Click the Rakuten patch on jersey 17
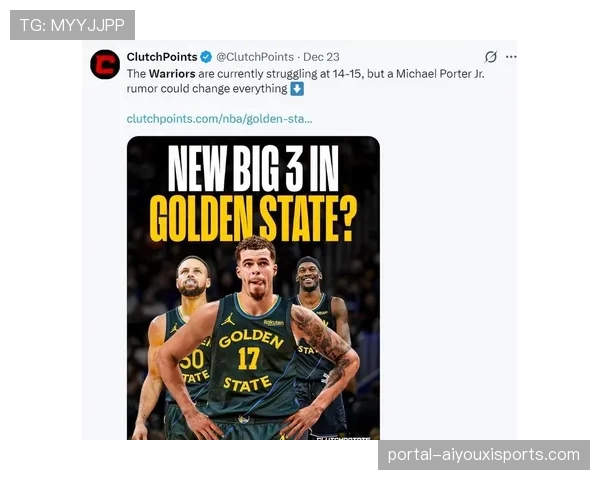600x480 pixels. click(274, 322)
